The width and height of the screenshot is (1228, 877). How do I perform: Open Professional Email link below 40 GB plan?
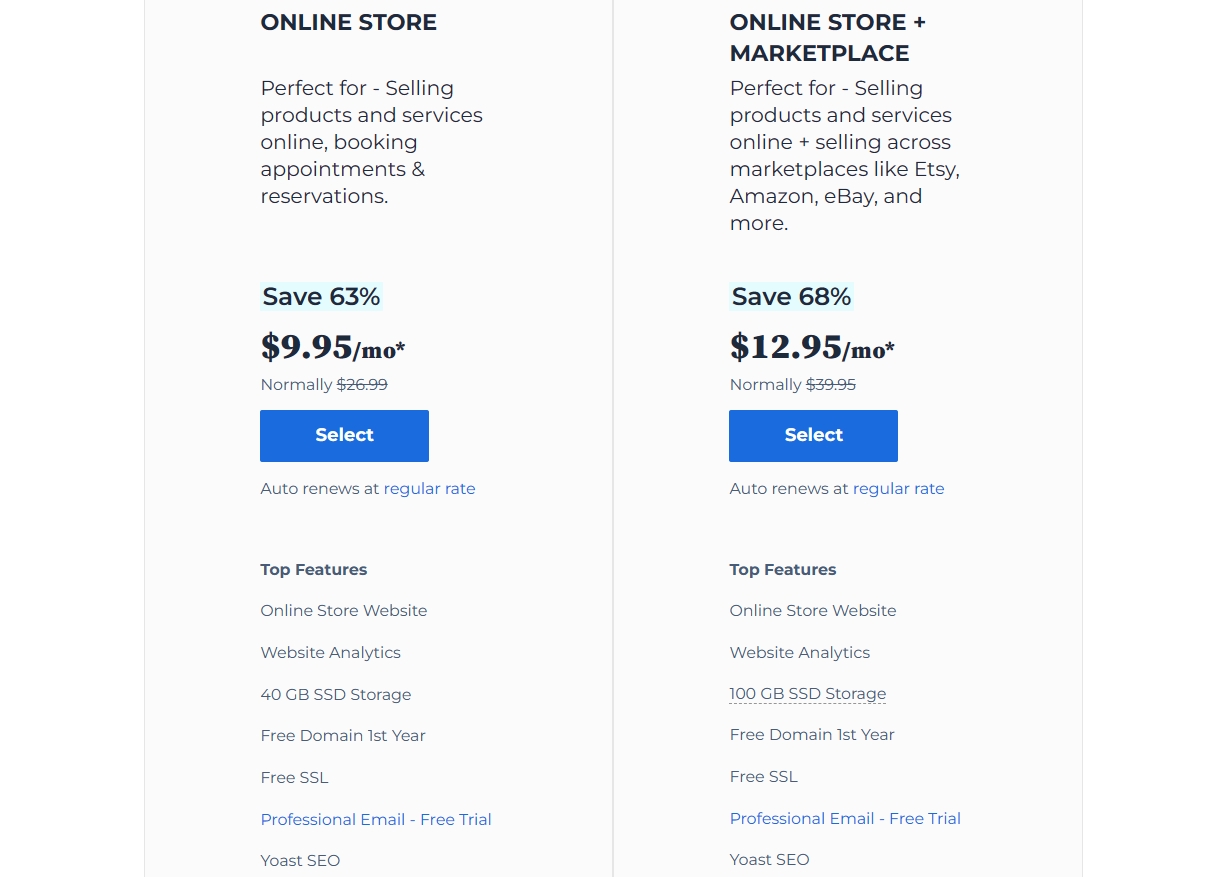(x=376, y=819)
